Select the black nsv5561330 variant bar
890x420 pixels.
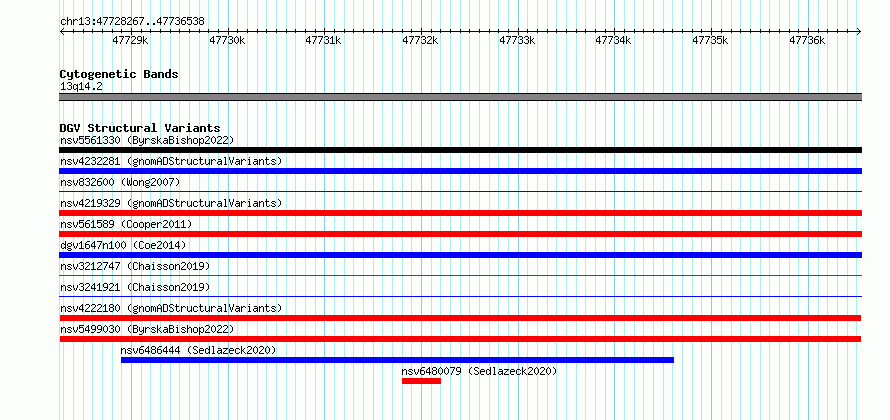(460, 150)
